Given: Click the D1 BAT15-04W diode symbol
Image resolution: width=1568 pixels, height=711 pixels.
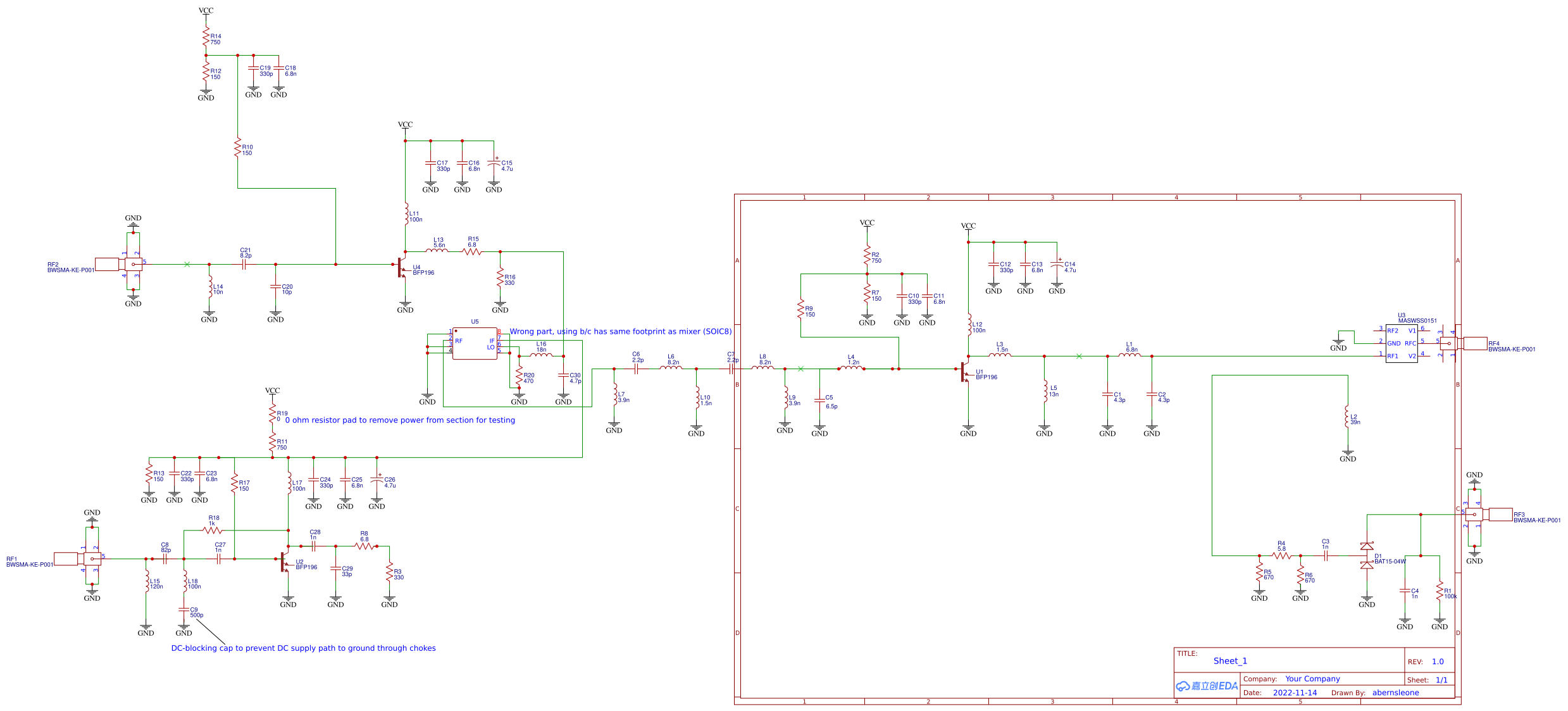Looking at the screenshot, I should click(x=1367, y=555).
